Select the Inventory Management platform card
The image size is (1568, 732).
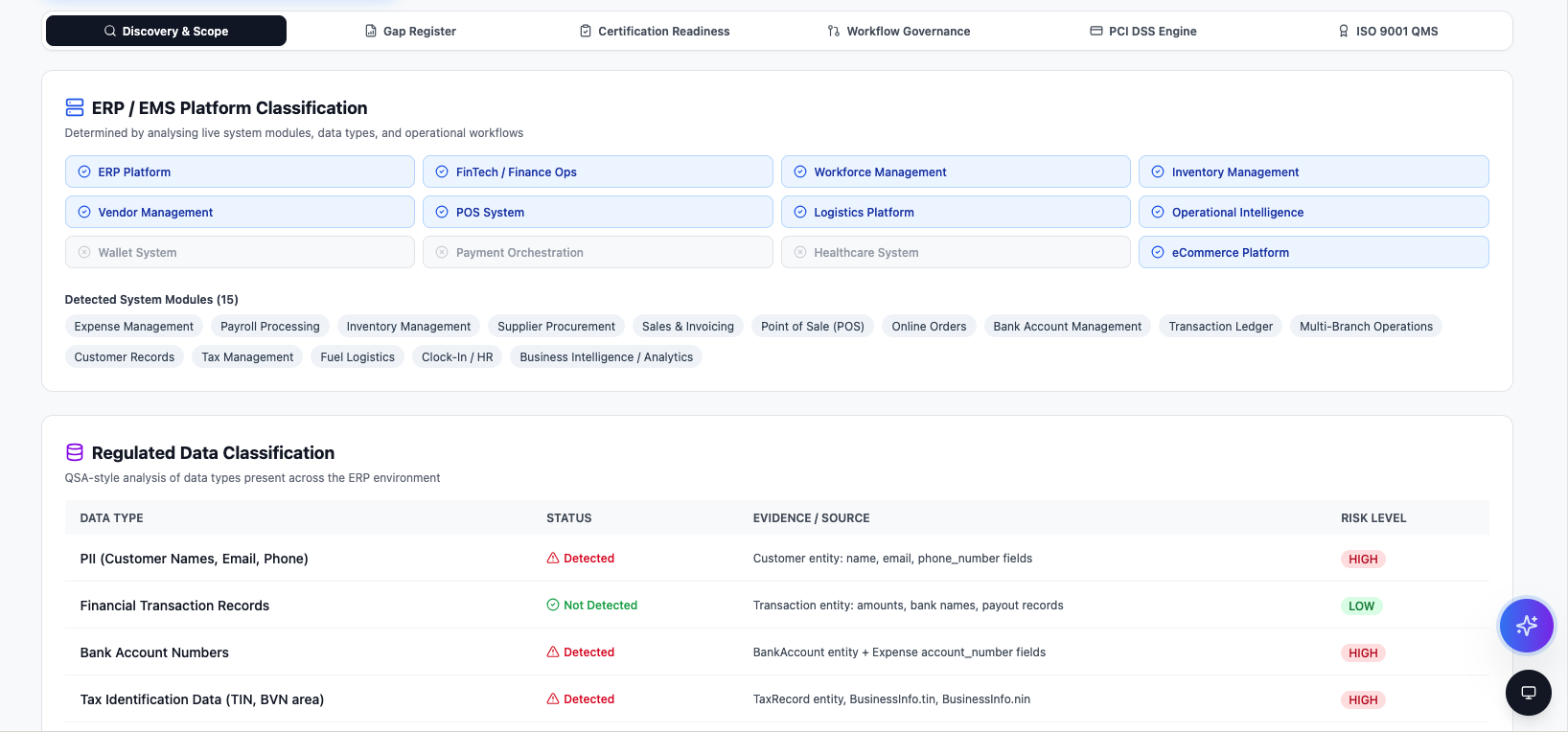[x=1314, y=172]
